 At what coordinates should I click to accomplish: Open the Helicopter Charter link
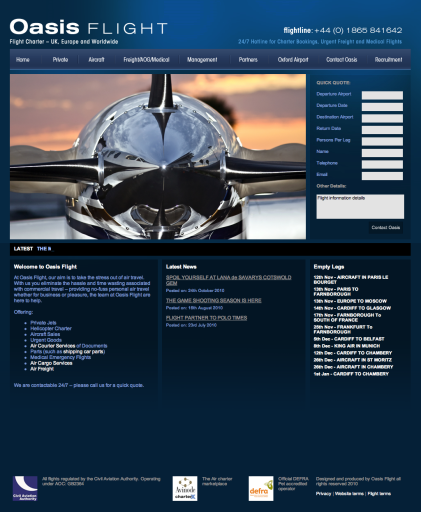pyautogui.click(x=51, y=328)
